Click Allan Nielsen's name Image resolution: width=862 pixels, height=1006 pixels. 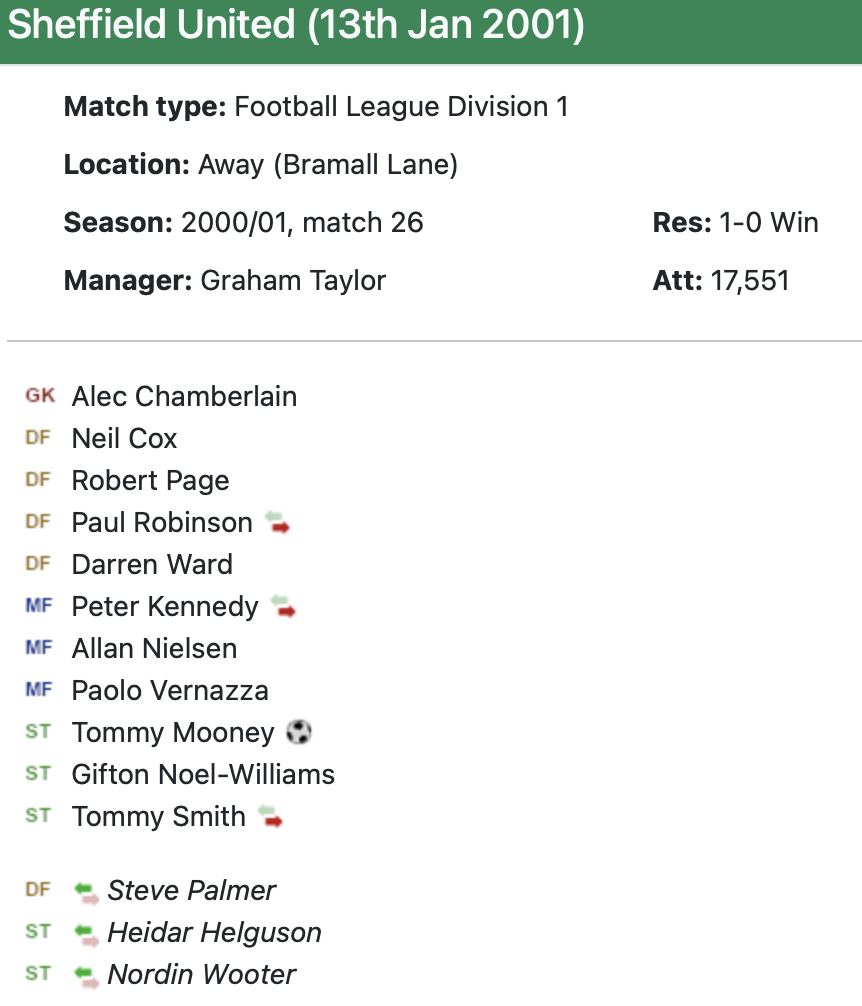coord(154,648)
